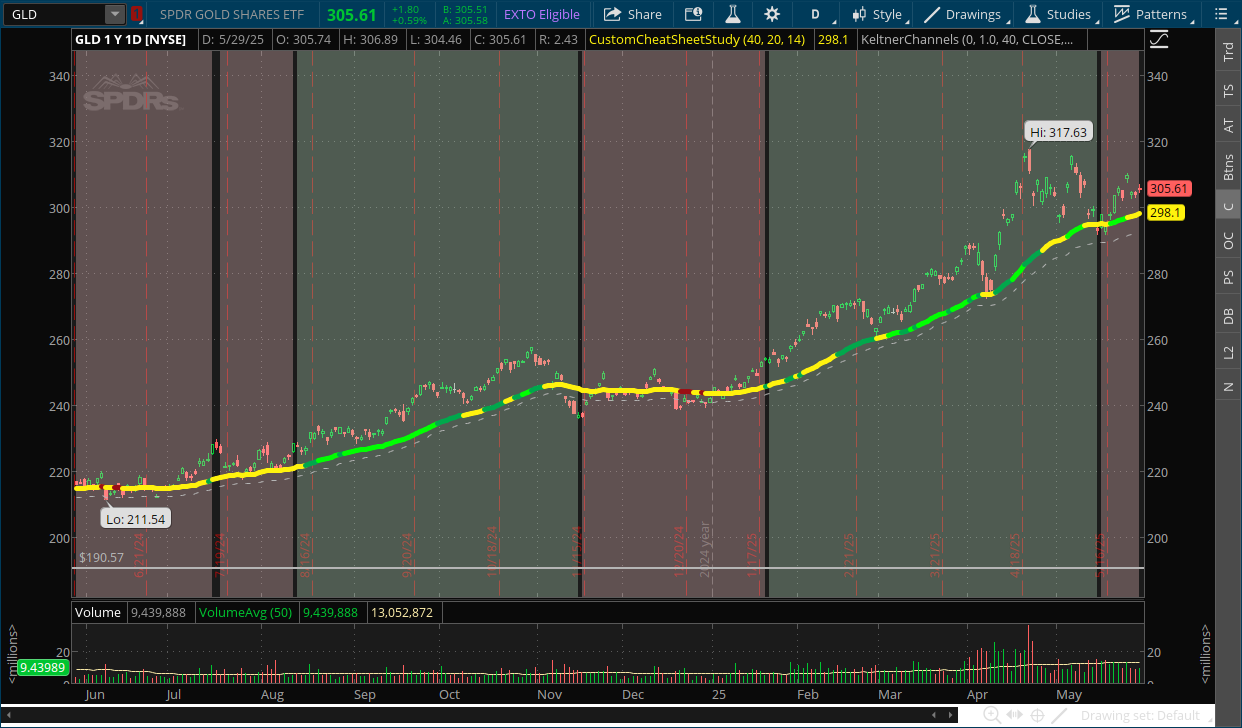Open the Drawings menu
Image resolution: width=1242 pixels, height=728 pixels.
(x=963, y=14)
